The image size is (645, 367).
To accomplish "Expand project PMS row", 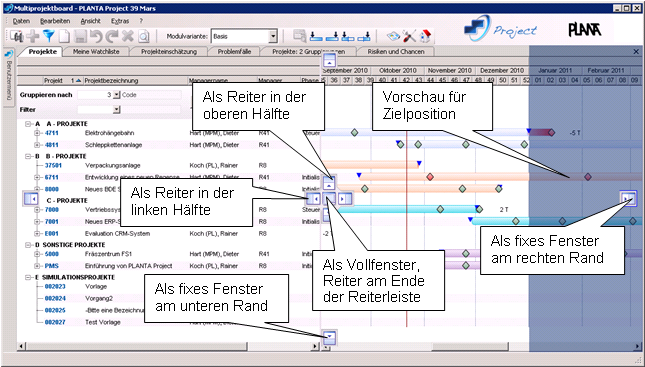I will coord(37,266).
